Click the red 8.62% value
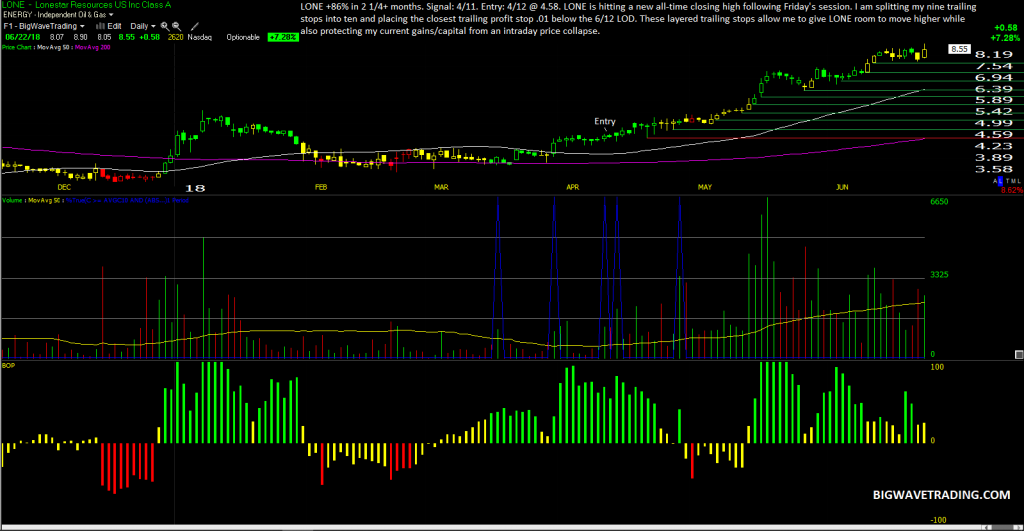 1012,190
